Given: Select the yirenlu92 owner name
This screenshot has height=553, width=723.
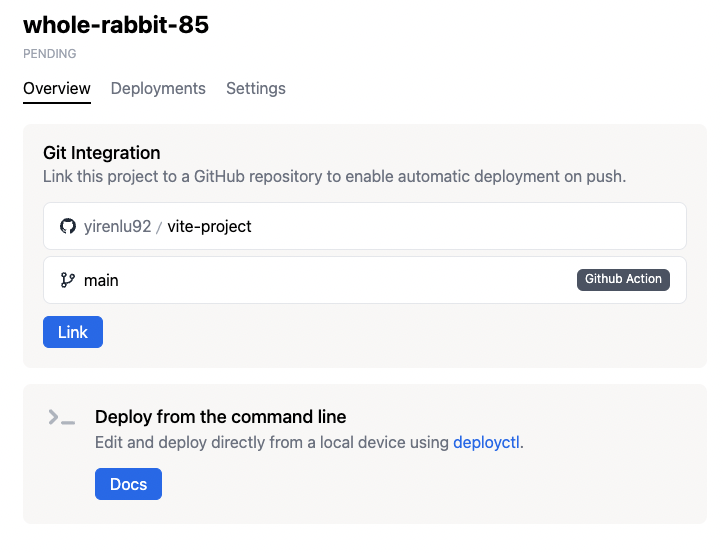Looking at the screenshot, I should coord(117,226).
